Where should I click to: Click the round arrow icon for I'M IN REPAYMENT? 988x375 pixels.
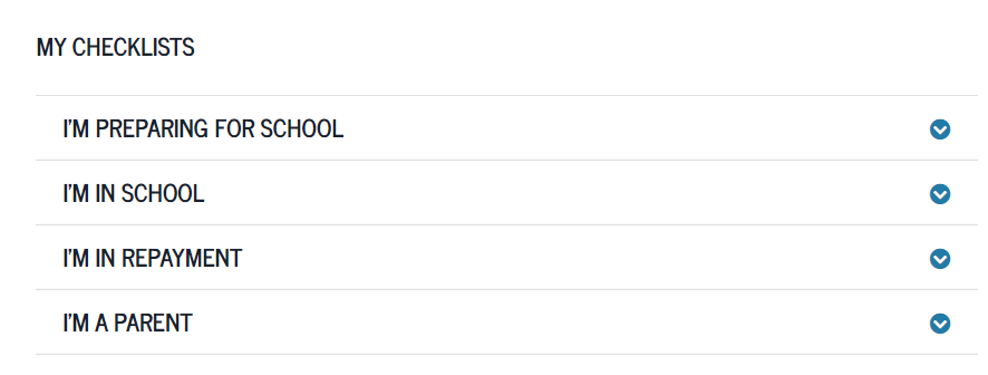click(939, 259)
